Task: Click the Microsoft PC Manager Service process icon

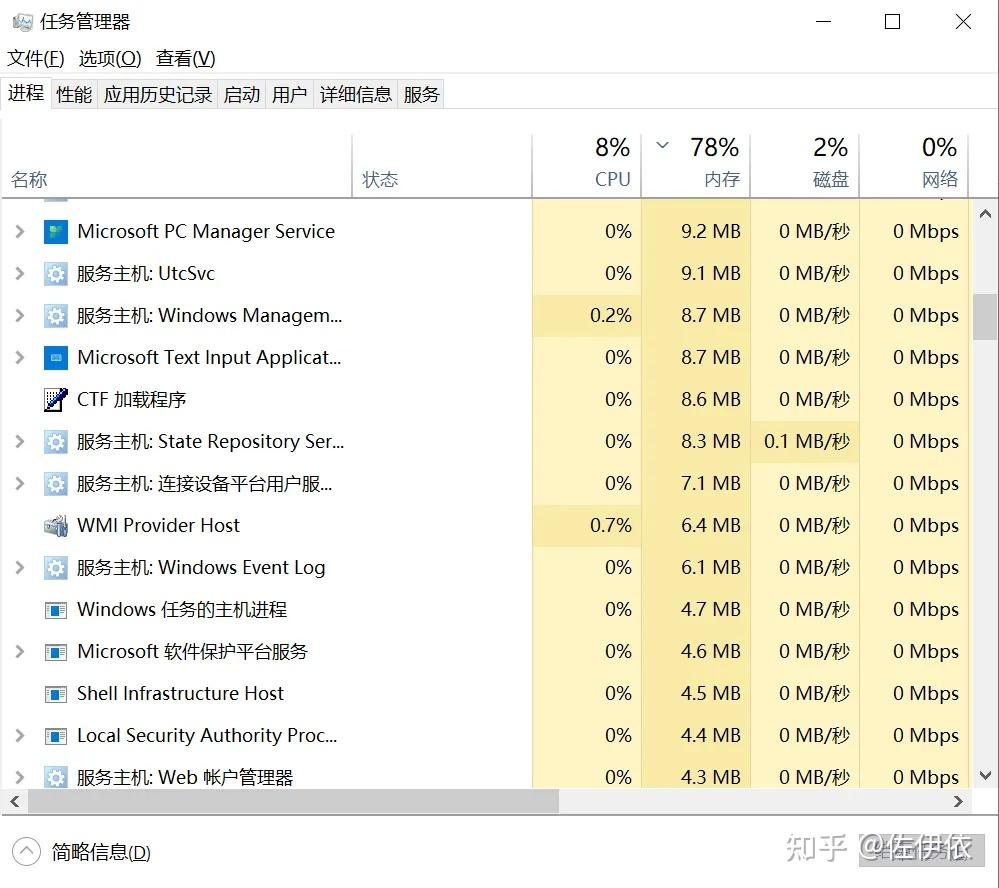Action: click(56, 231)
